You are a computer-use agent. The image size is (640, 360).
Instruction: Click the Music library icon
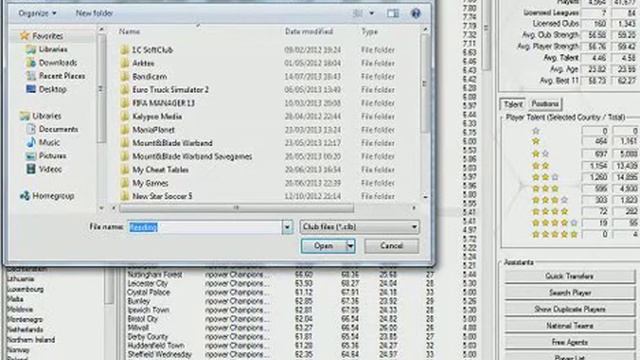31,142
